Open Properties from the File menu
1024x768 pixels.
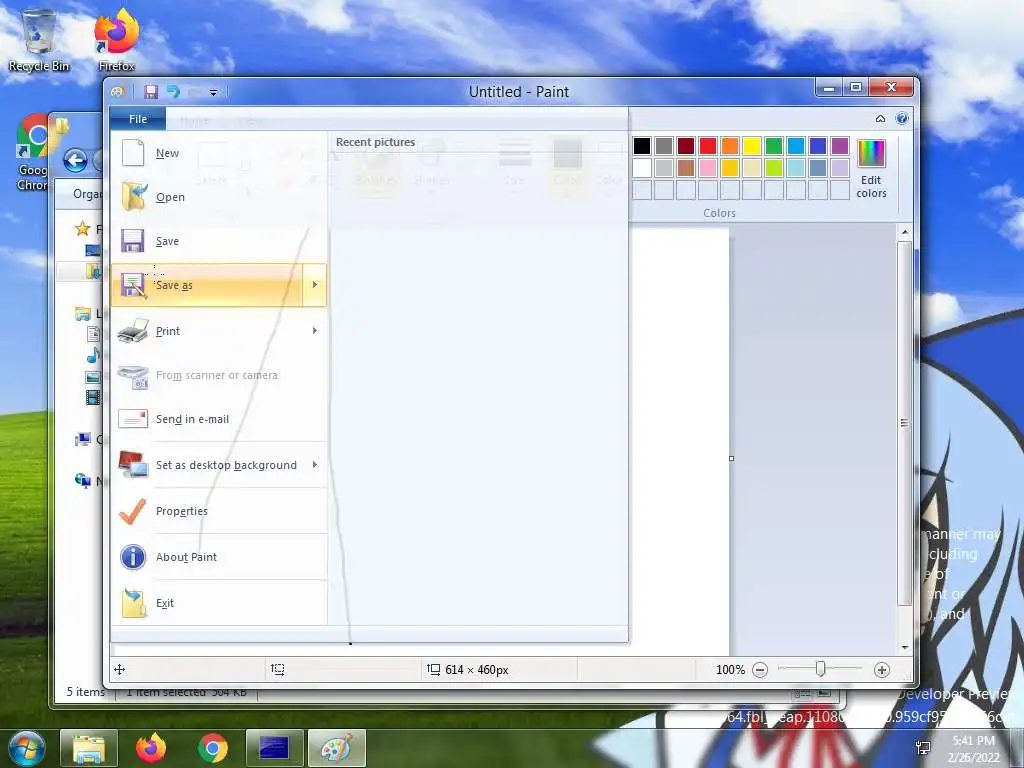(x=219, y=511)
